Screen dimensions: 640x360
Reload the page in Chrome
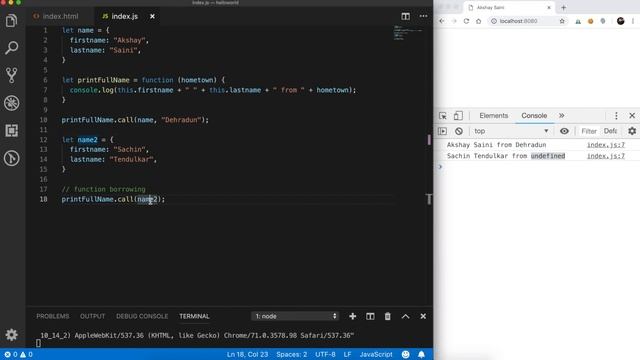pyautogui.click(x=466, y=21)
